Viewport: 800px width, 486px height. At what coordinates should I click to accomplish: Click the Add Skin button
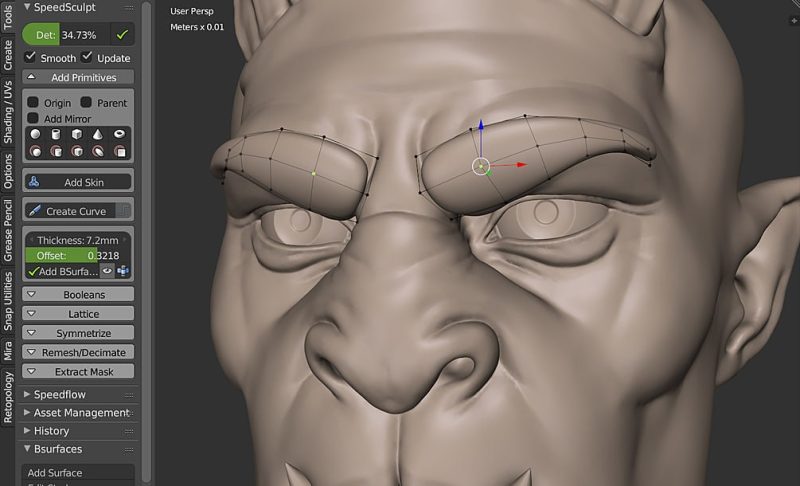[78, 182]
